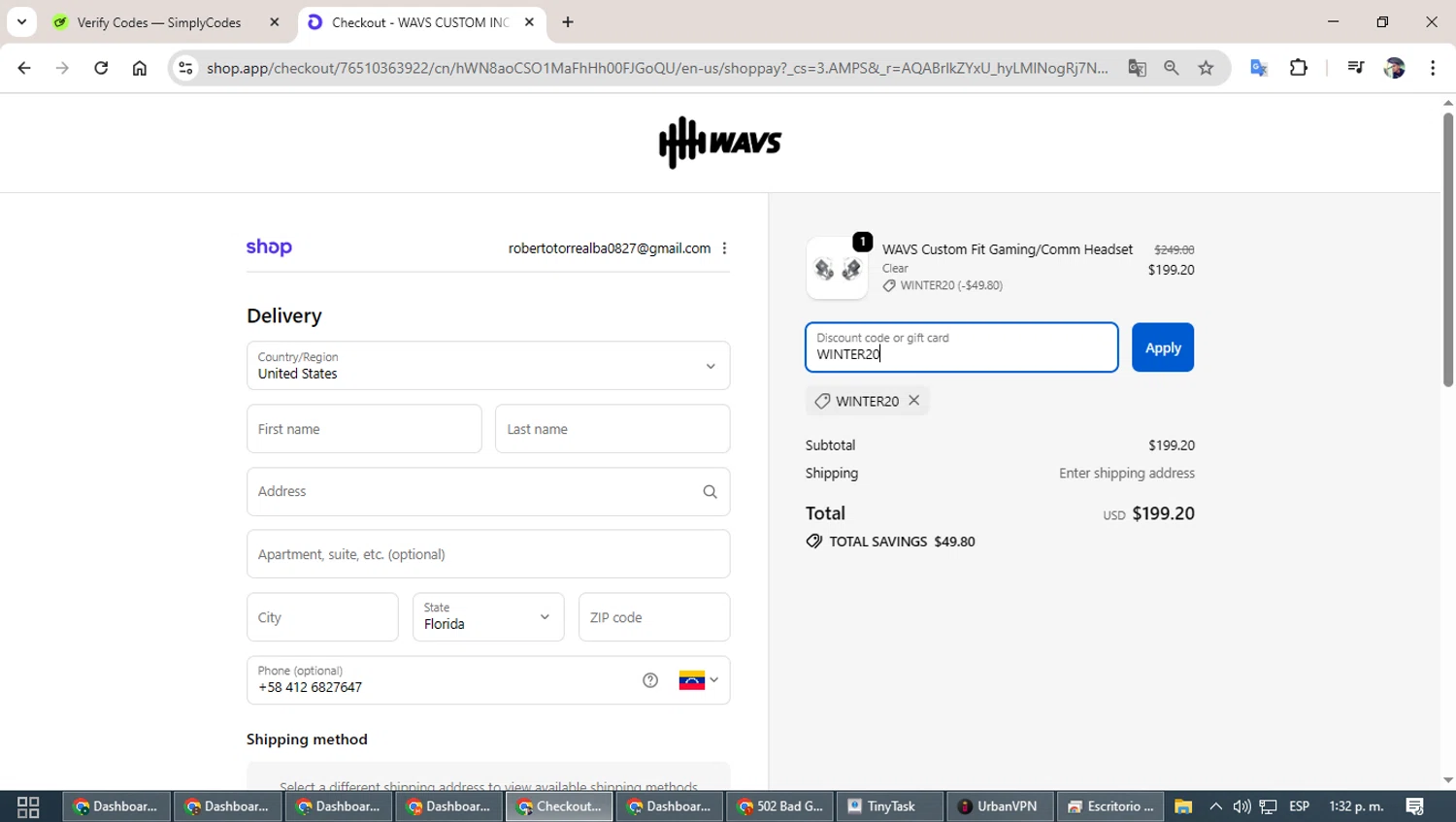Open the tab search dropdown arrow
The image size is (1456, 822).
[x=21, y=21]
